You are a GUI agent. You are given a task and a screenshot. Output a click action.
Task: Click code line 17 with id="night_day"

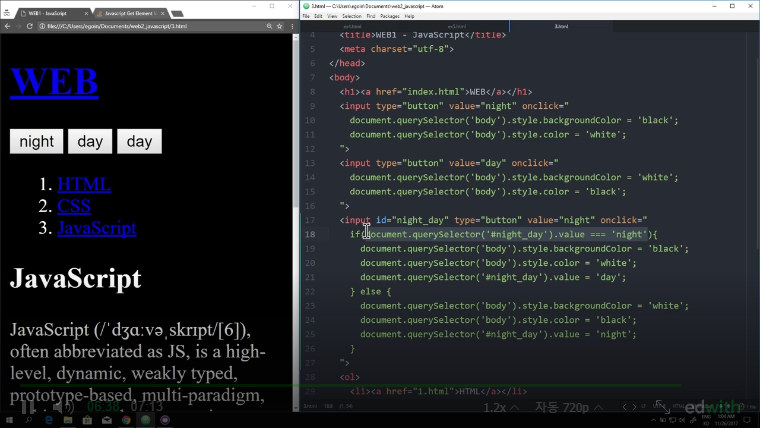click(493, 220)
